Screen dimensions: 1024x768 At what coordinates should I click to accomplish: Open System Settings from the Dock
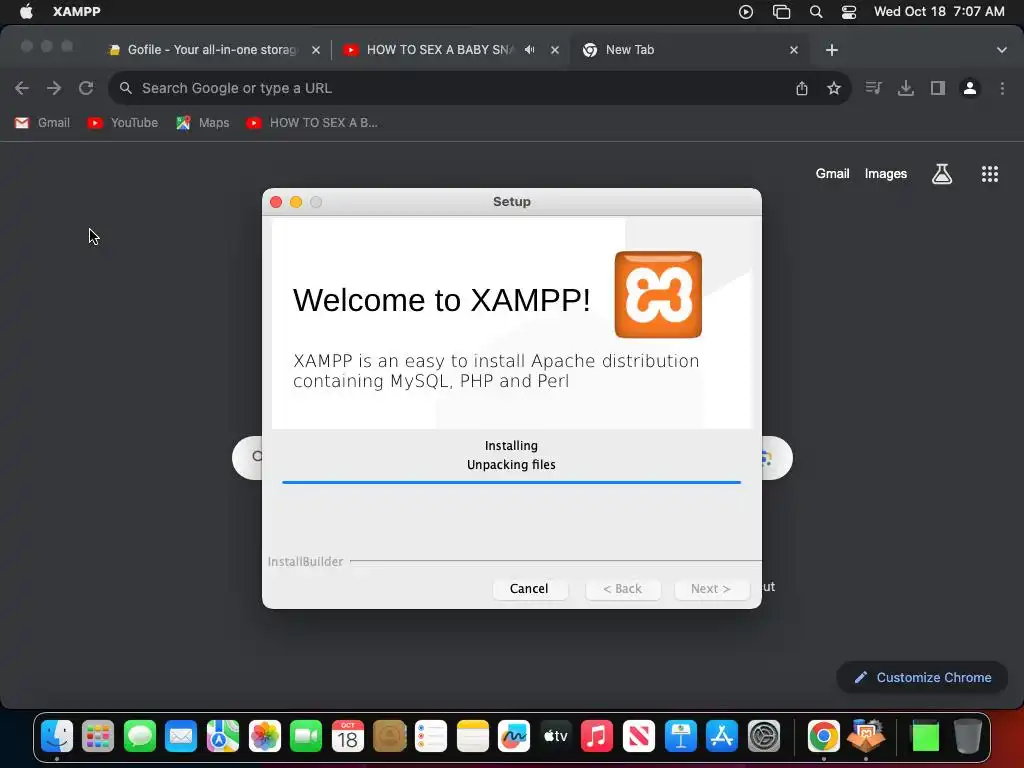click(763, 737)
